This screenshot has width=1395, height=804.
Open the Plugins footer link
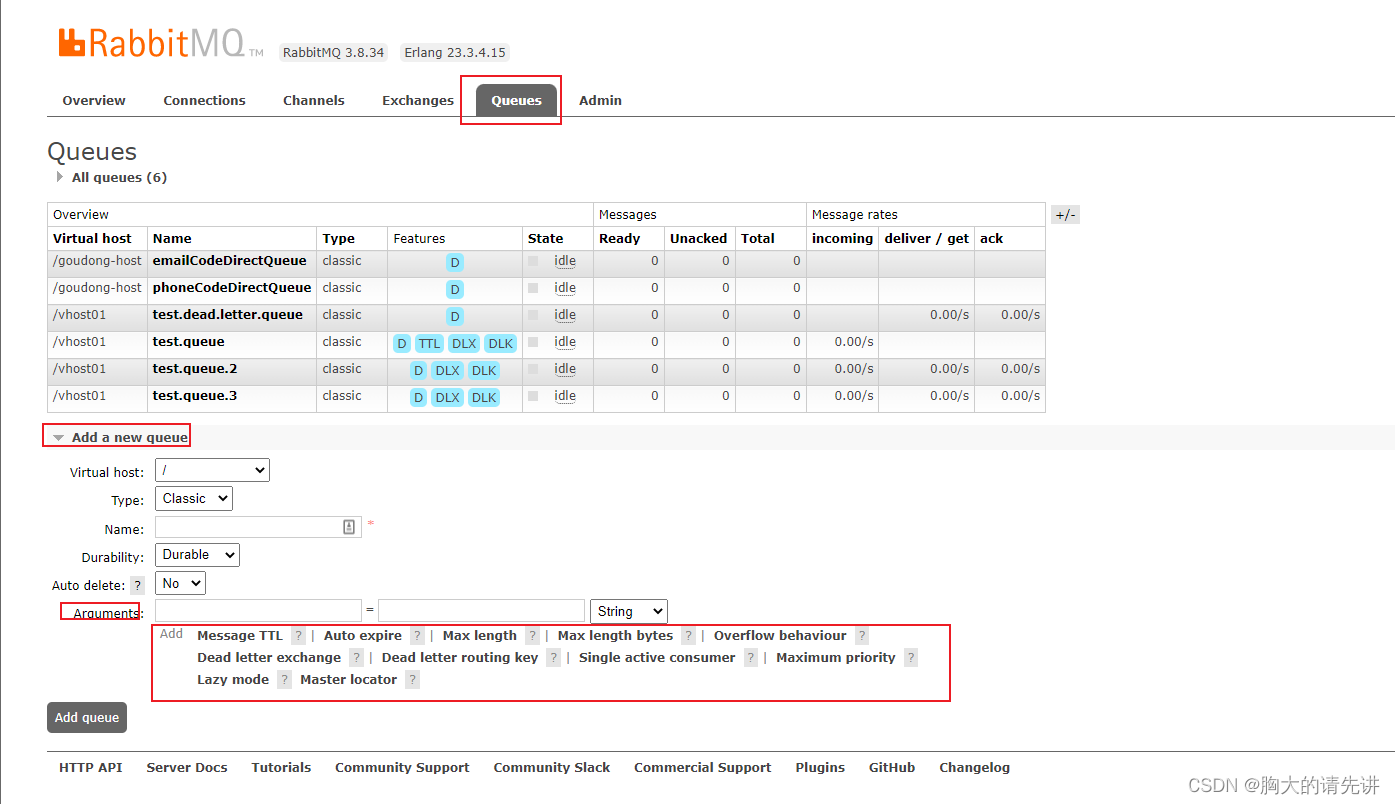820,768
